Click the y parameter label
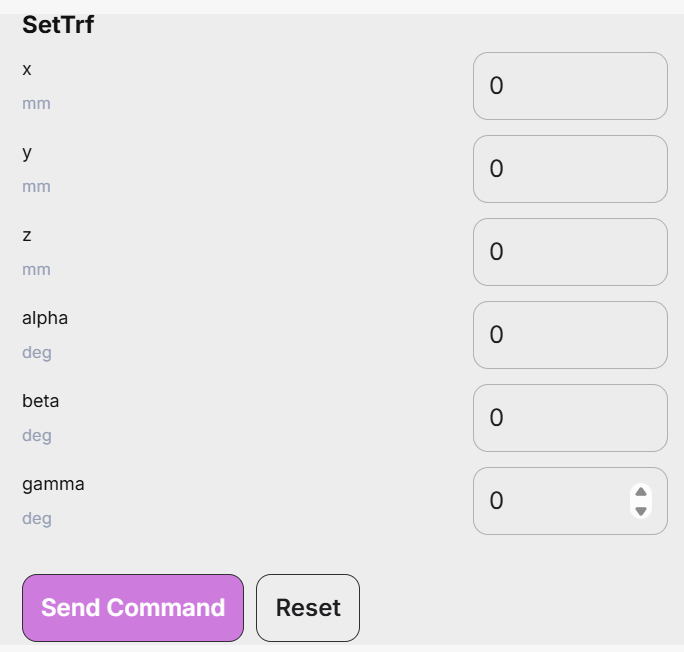684x652 pixels. pyautogui.click(x=27, y=153)
